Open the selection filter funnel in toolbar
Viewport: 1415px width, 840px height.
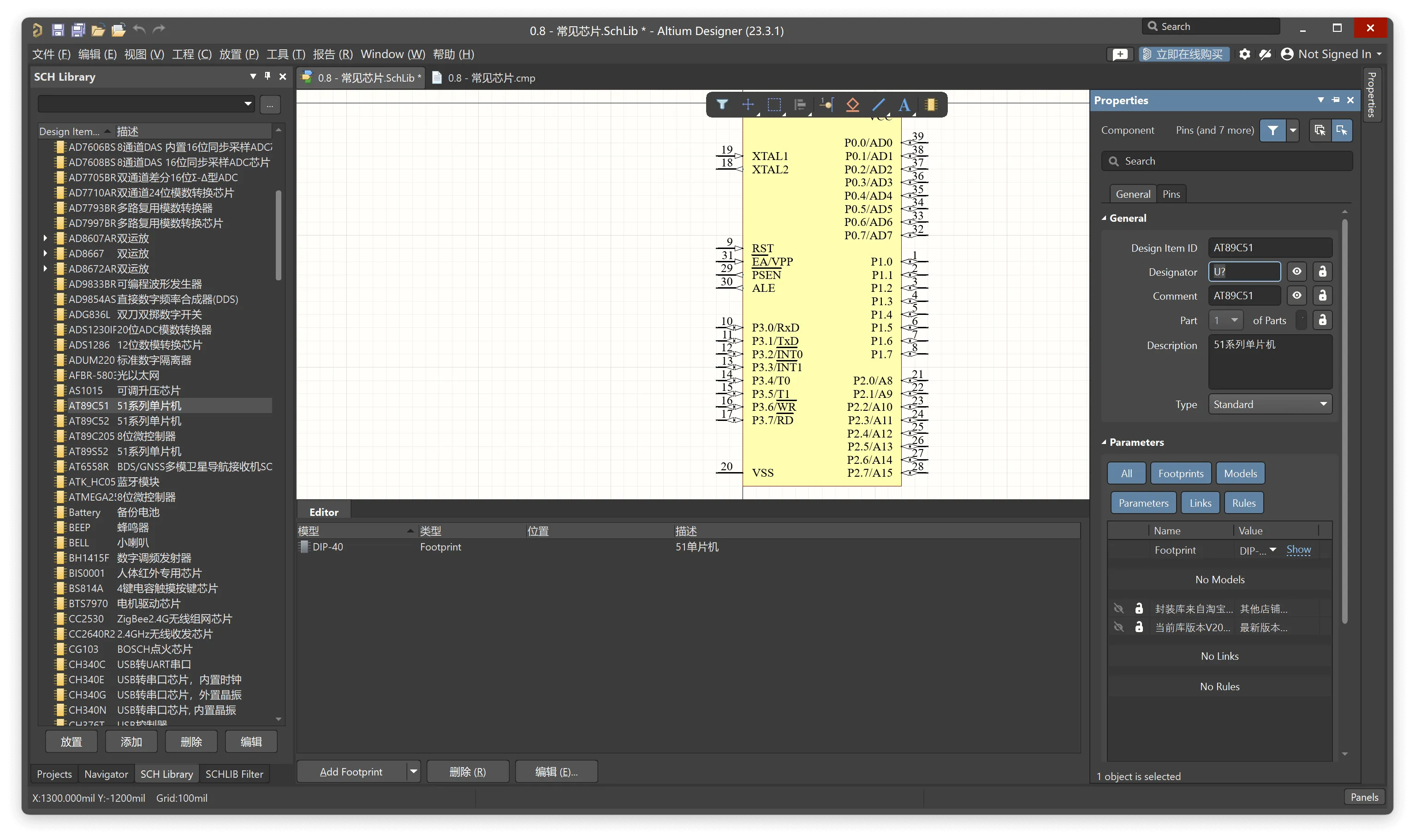722,105
